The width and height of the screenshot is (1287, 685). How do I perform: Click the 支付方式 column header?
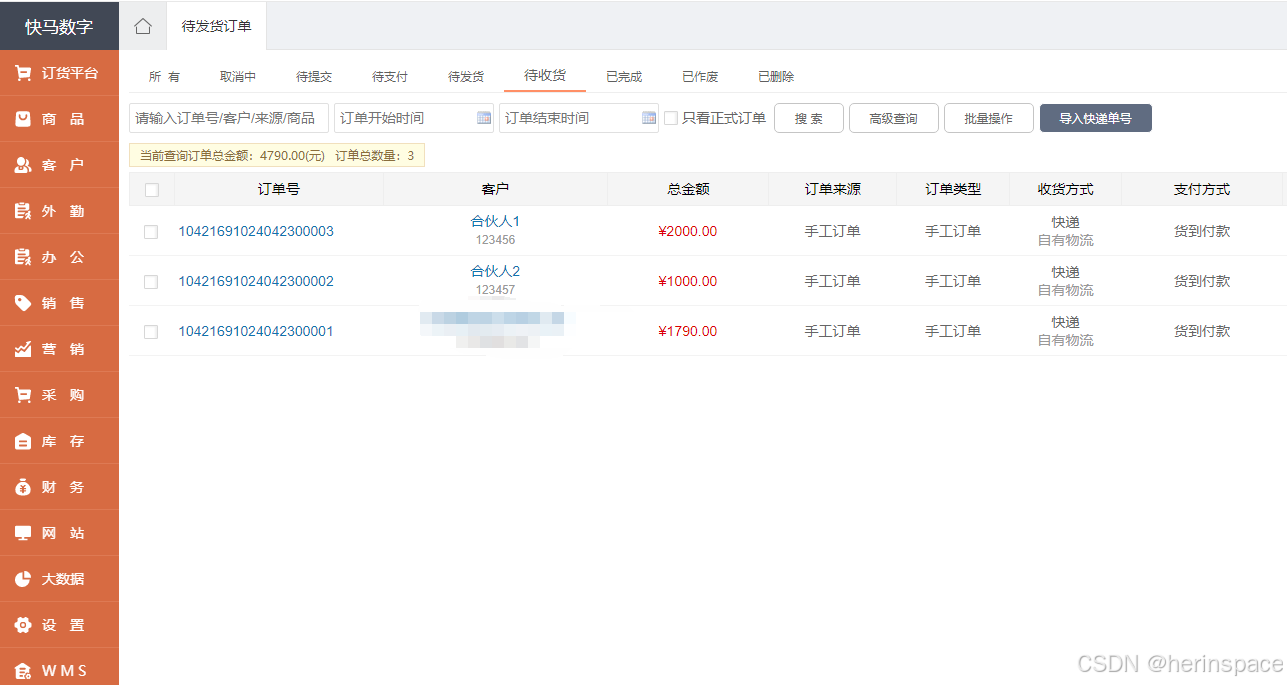[x=1202, y=189]
